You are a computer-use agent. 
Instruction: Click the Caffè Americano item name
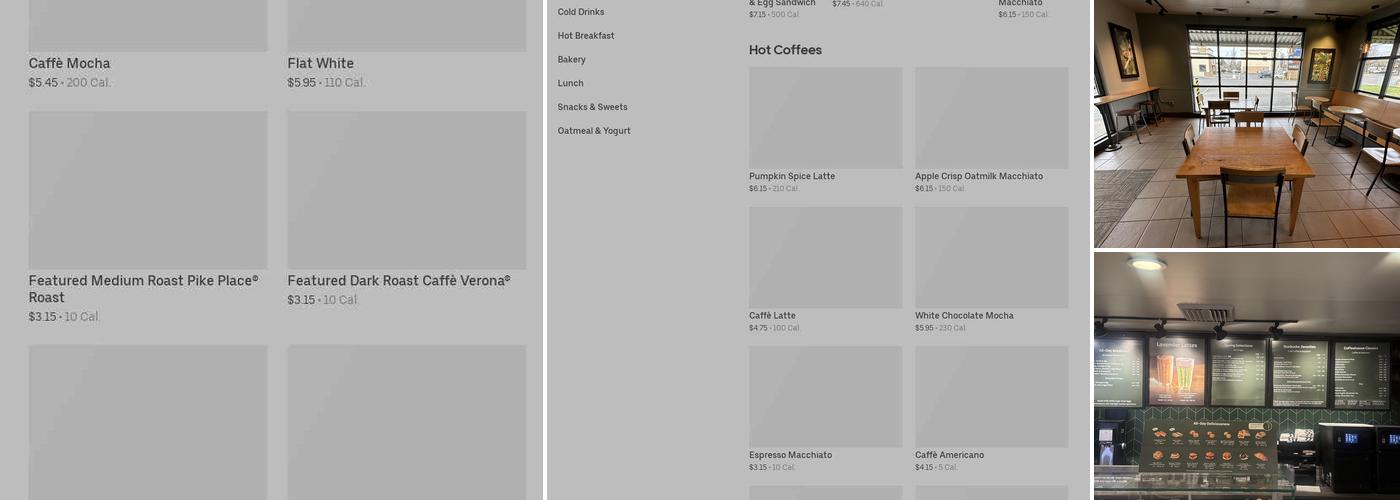[949, 455]
